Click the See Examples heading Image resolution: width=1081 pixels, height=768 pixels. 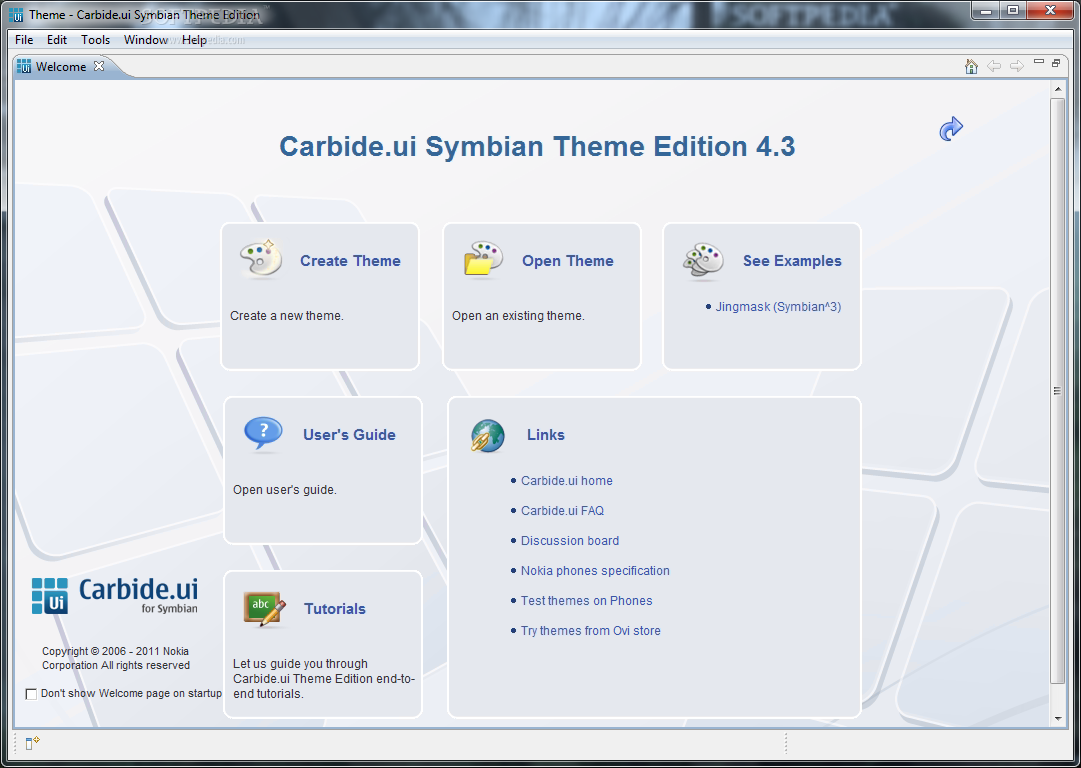[792, 261]
